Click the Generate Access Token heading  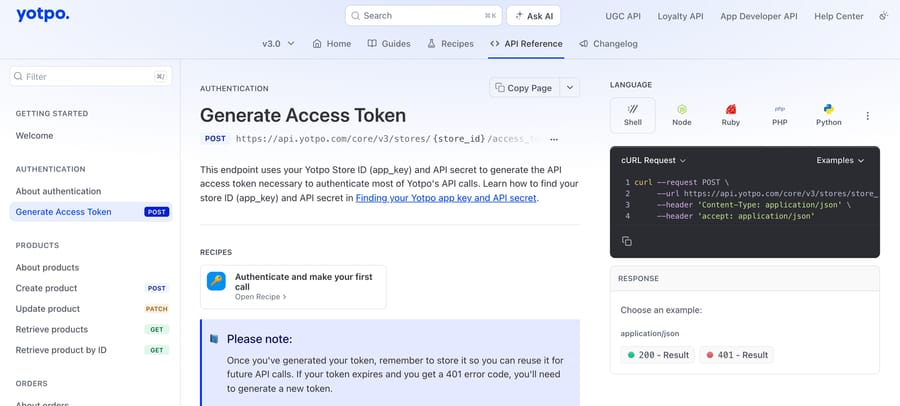coord(303,115)
